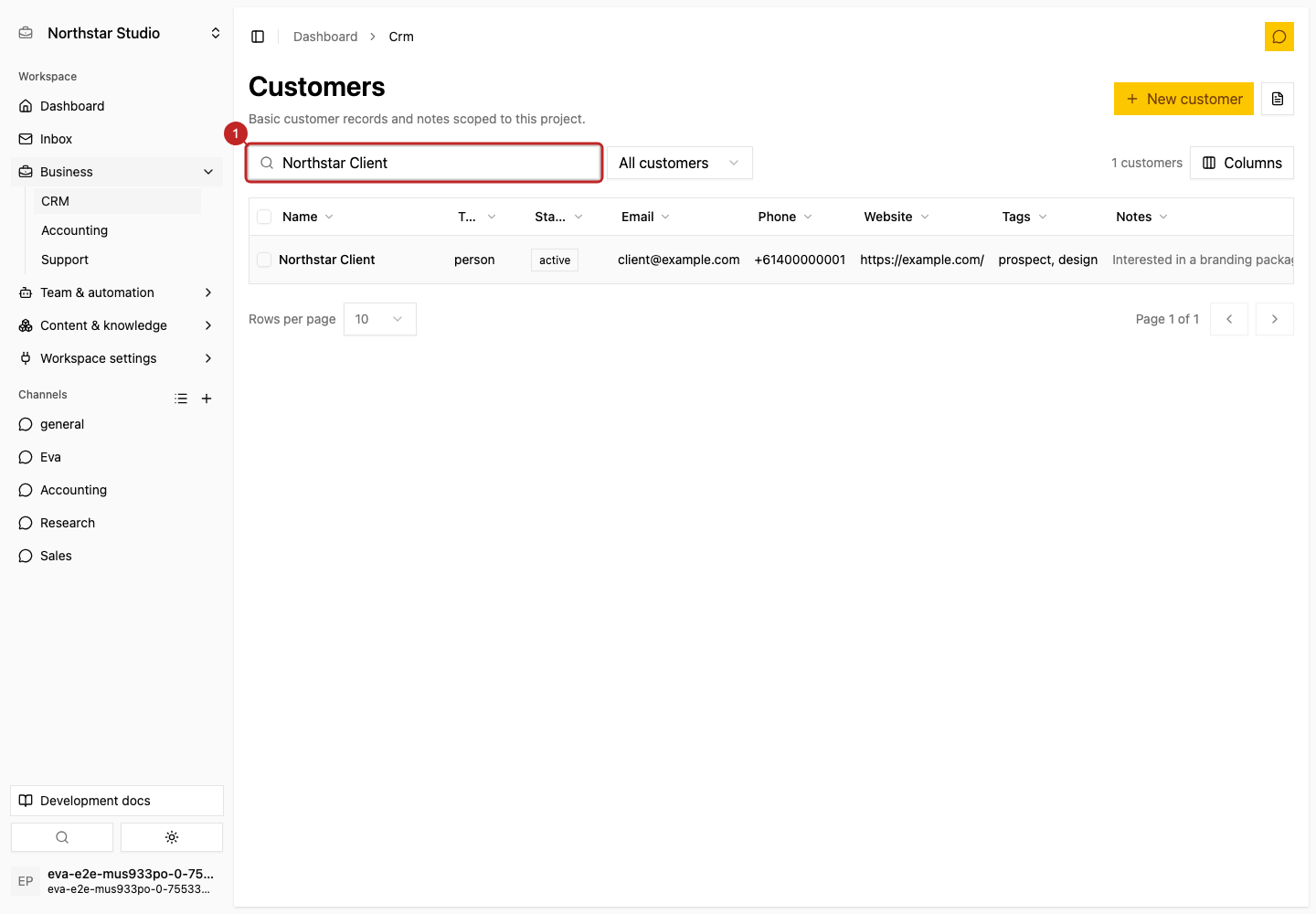
Task: Collapse the Business section chevron
Action: [208, 172]
